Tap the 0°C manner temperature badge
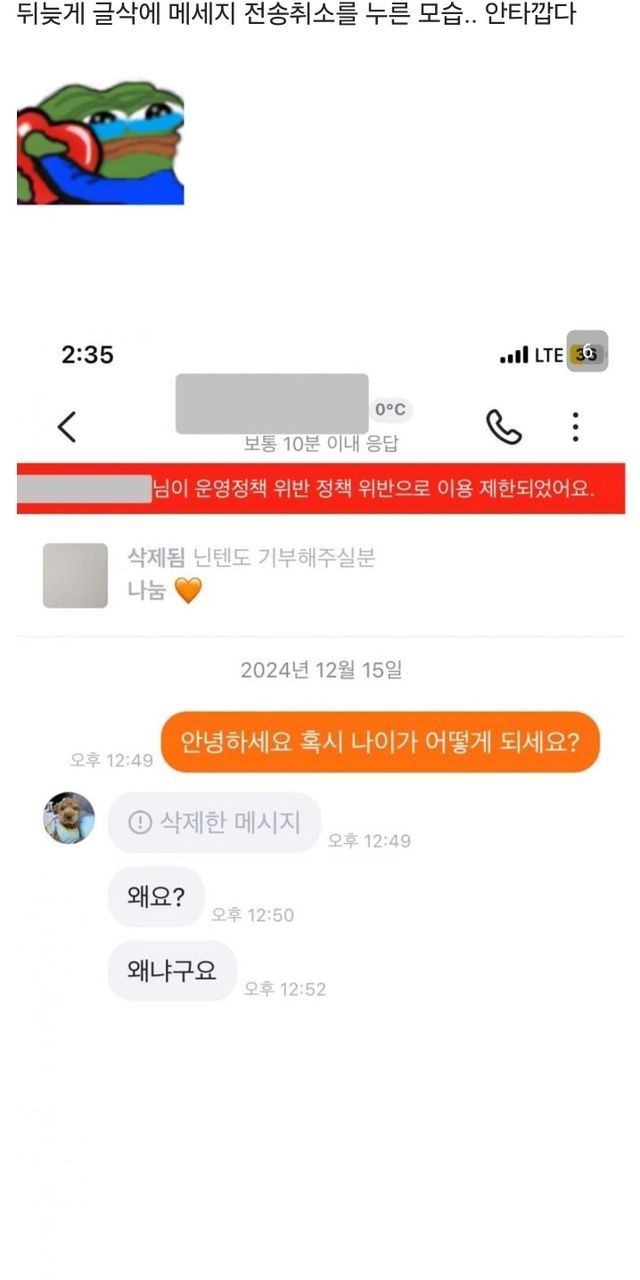 [391, 410]
